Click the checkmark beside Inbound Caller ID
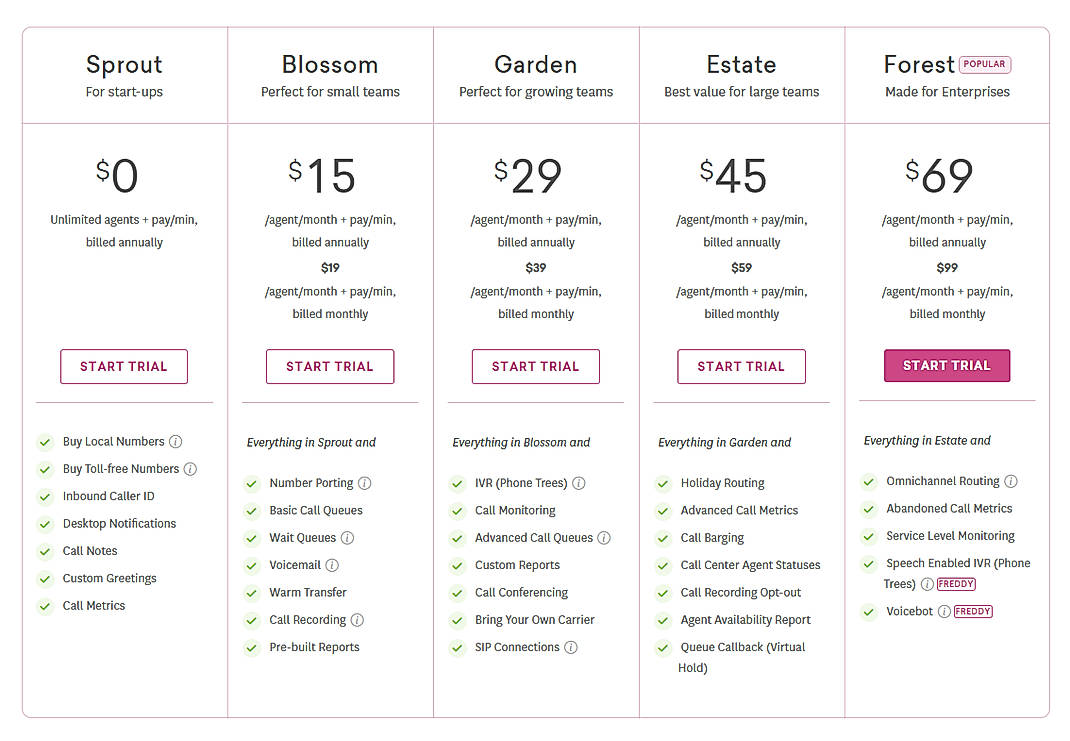The height and width of the screenshot is (741, 1070). click(45, 496)
